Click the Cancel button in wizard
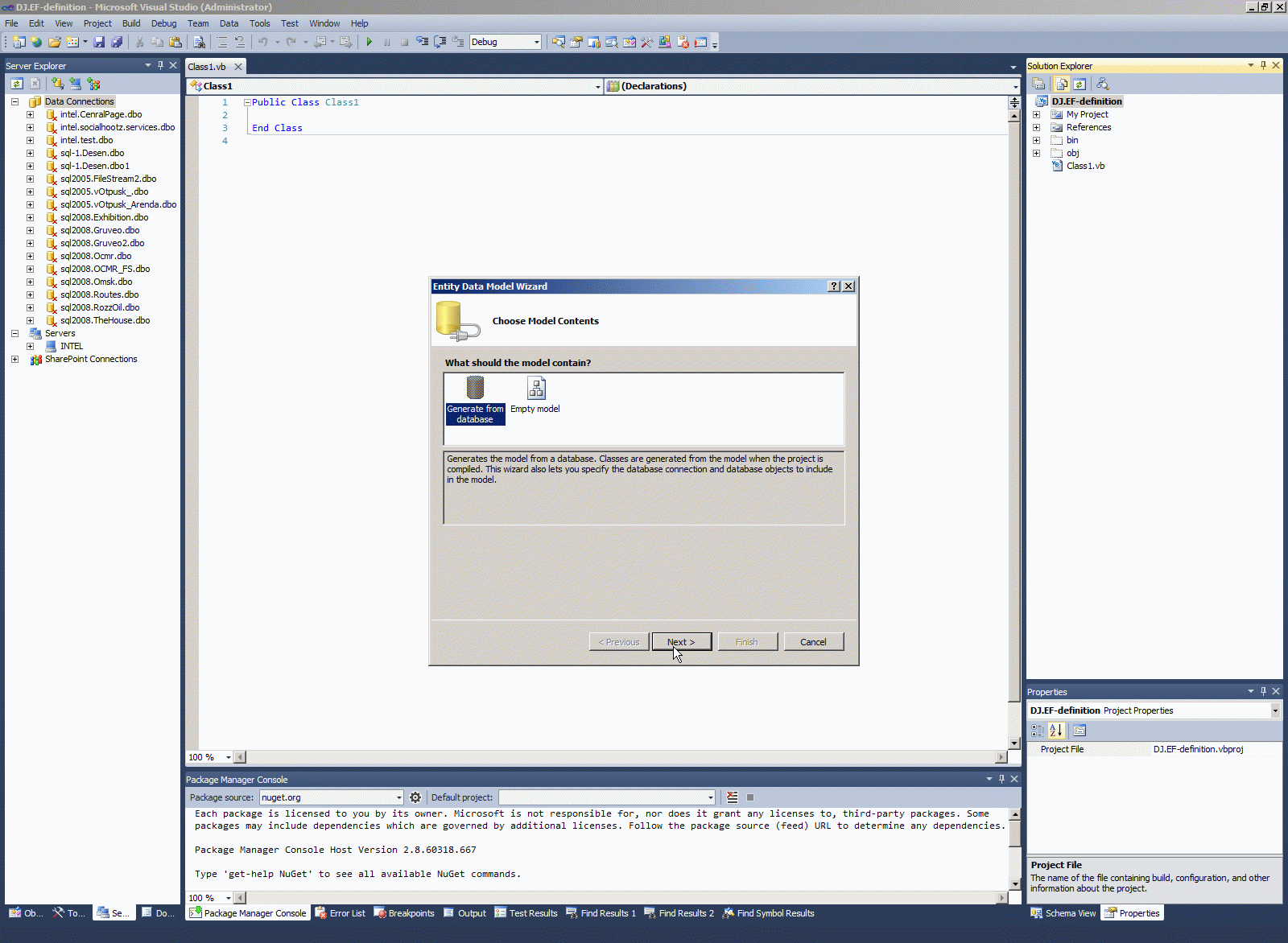Image resolution: width=1288 pixels, height=943 pixels. tap(813, 642)
